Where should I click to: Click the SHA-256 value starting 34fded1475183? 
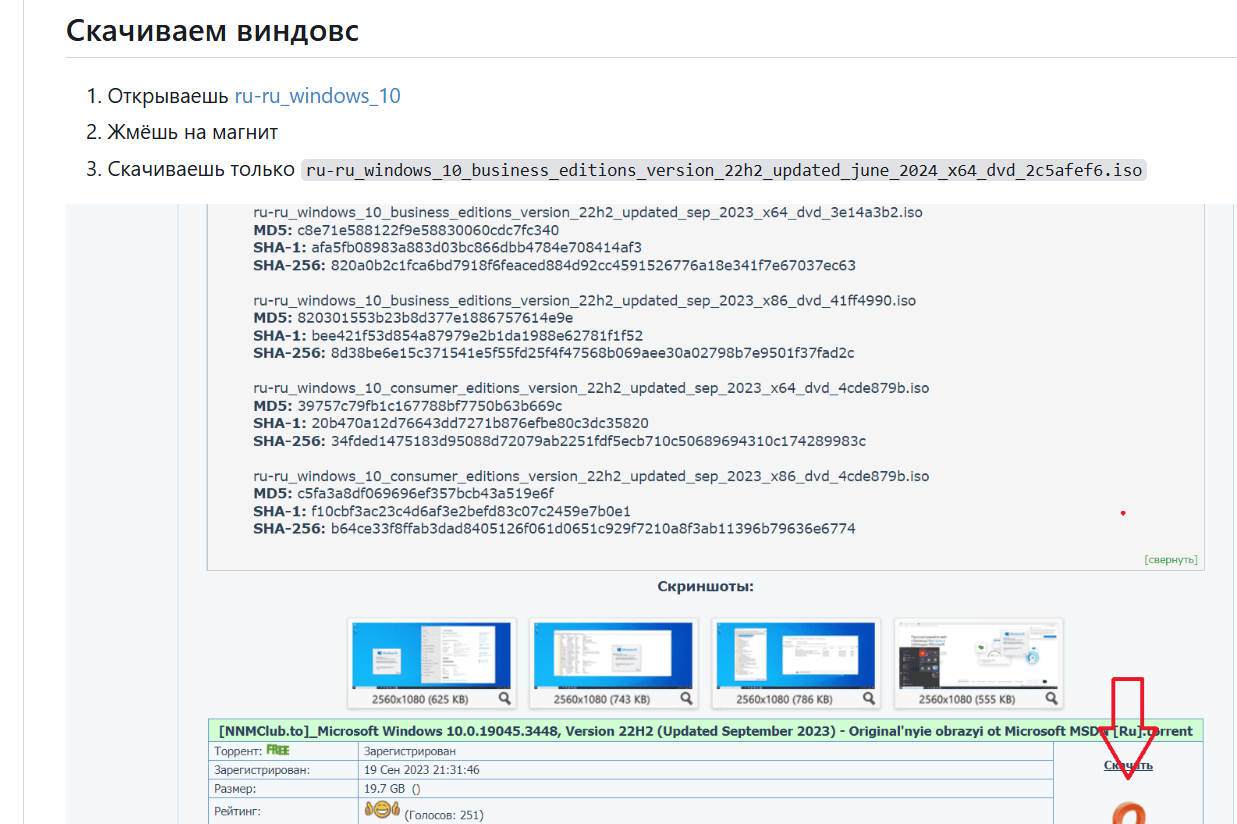click(598, 441)
